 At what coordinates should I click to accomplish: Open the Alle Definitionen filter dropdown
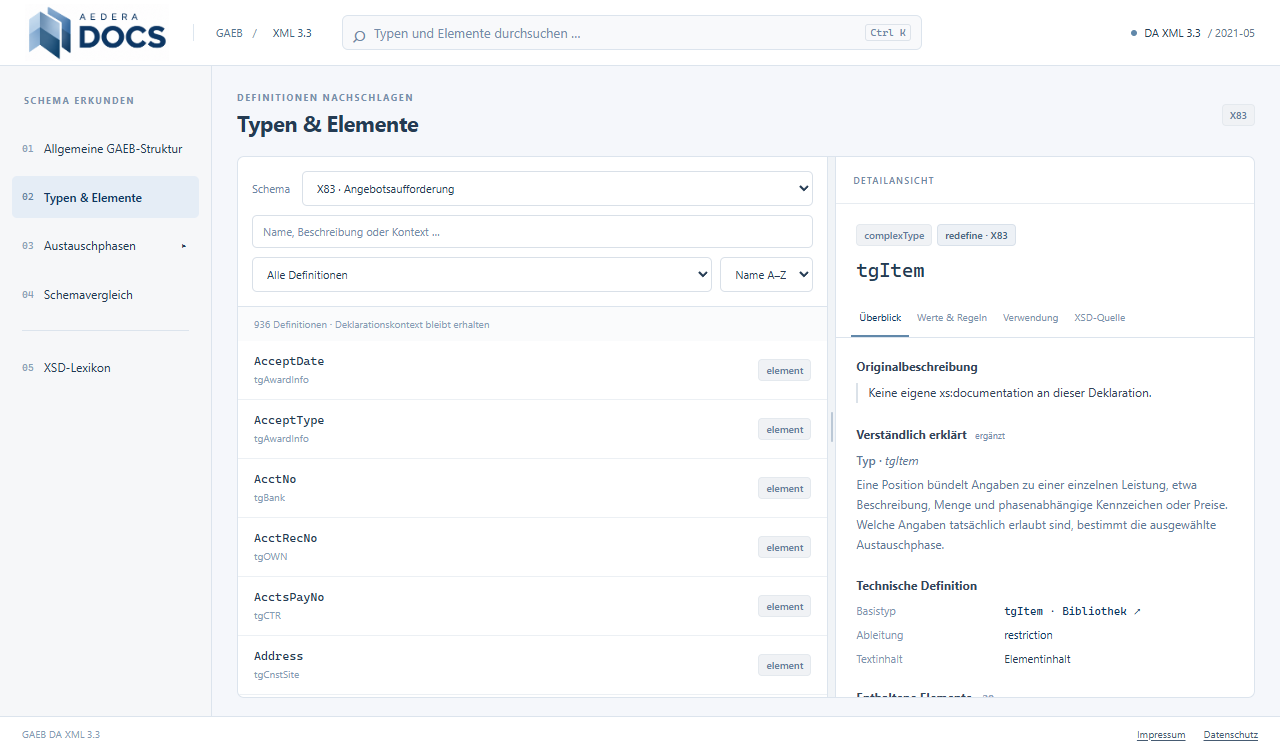point(482,275)
